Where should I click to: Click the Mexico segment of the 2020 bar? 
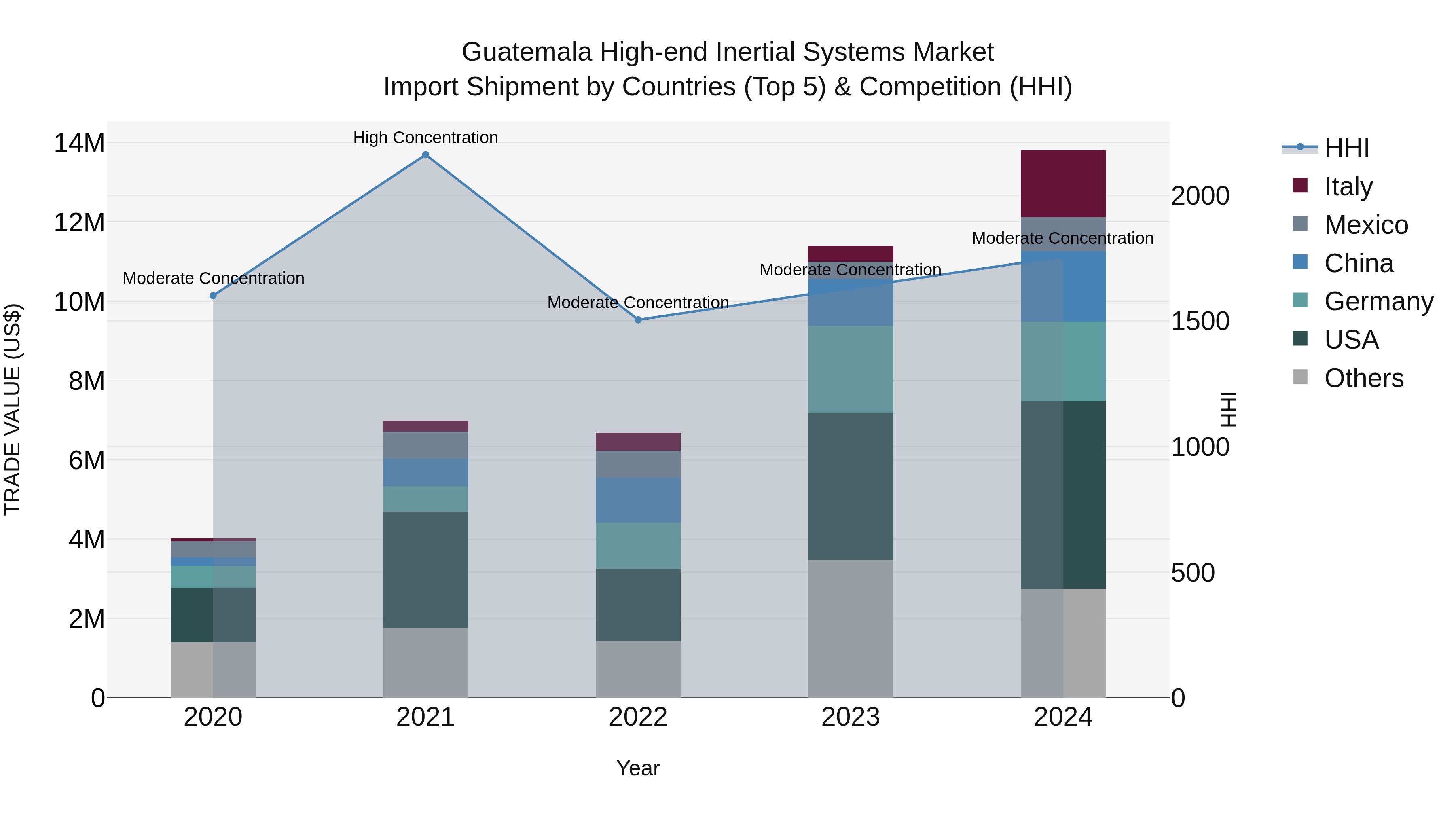click(x=213, y=549)
